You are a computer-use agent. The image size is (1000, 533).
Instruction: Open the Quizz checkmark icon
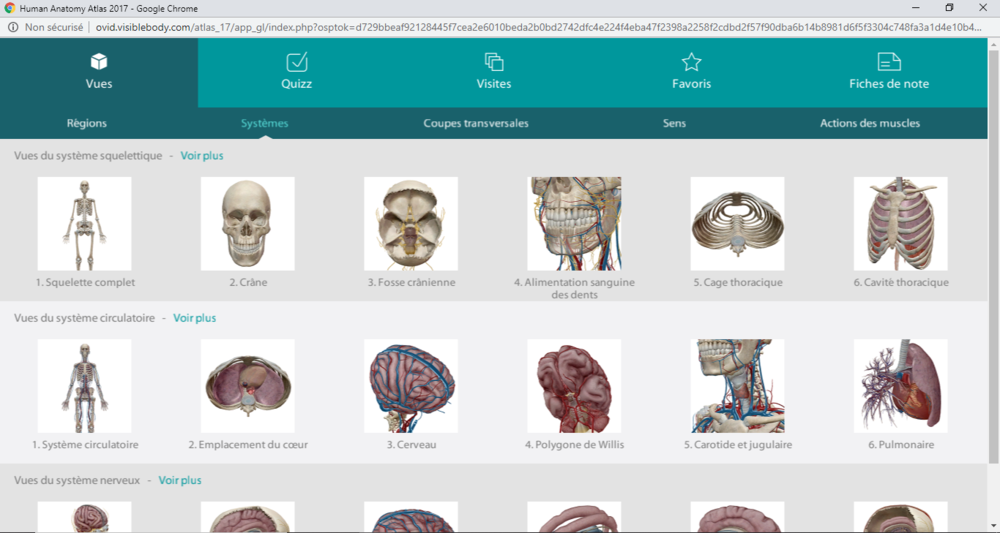pos(296,62)
